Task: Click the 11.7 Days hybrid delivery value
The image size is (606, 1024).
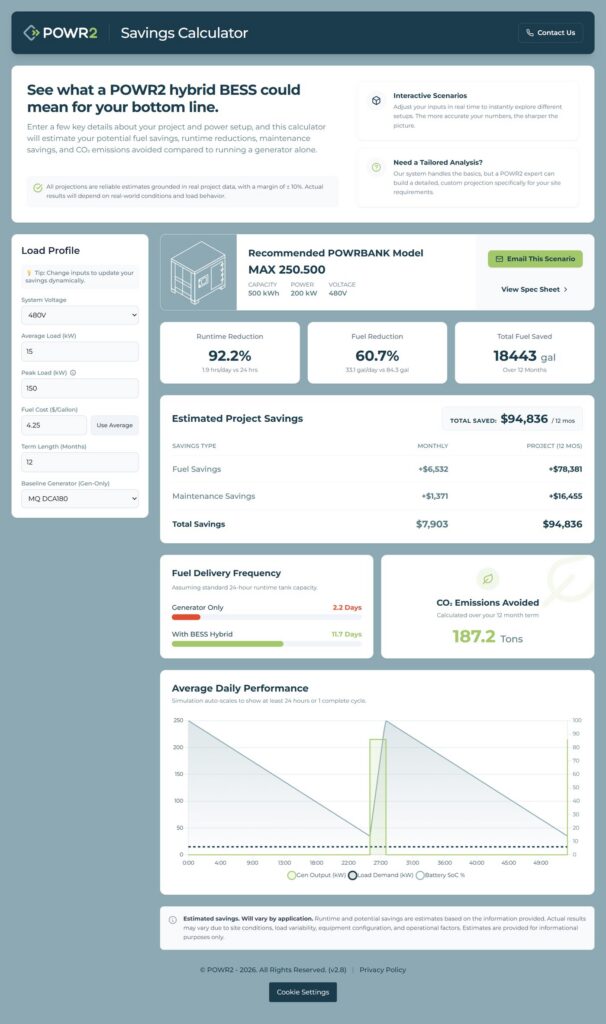Action: click(346, 634)
